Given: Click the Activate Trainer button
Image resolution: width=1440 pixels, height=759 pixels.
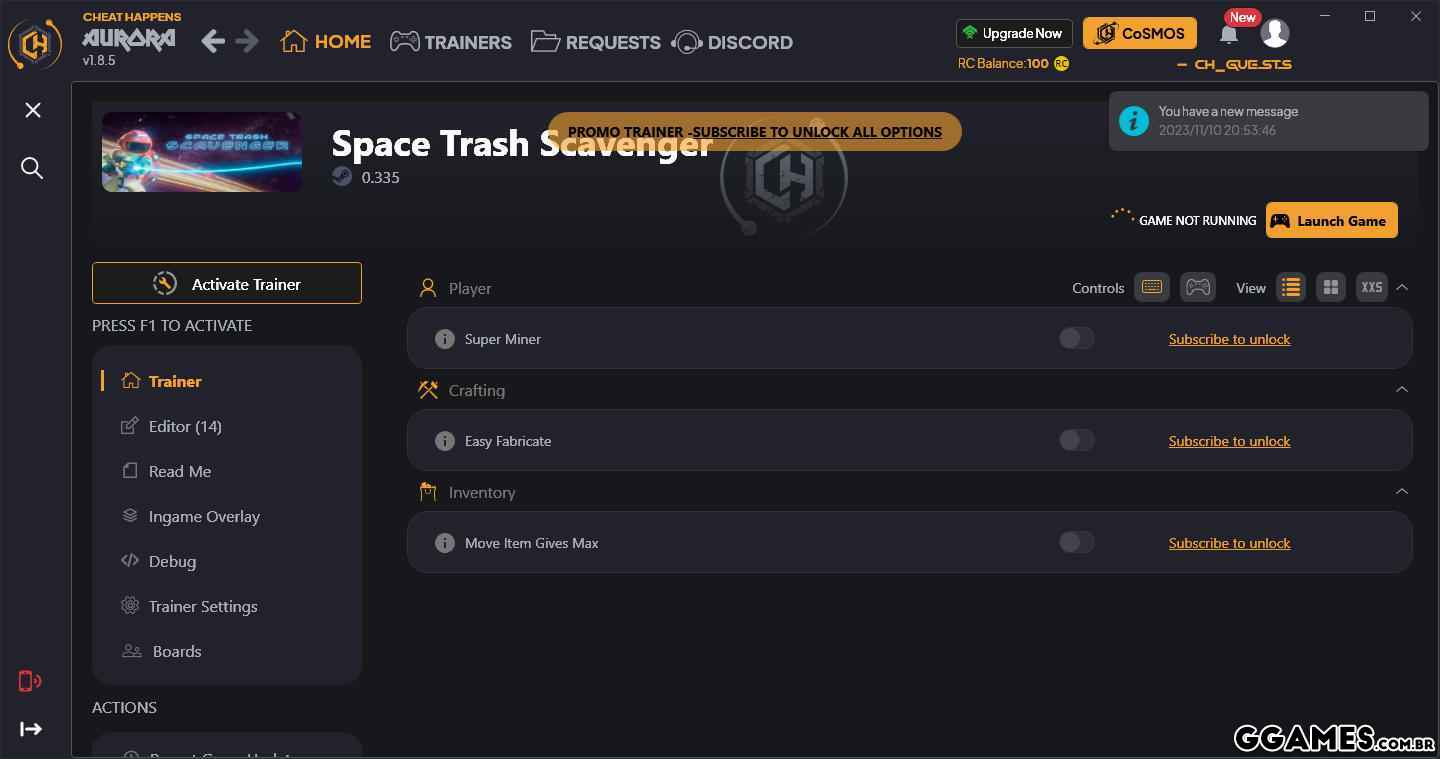Looking at the screenshot, I should 227,284.
